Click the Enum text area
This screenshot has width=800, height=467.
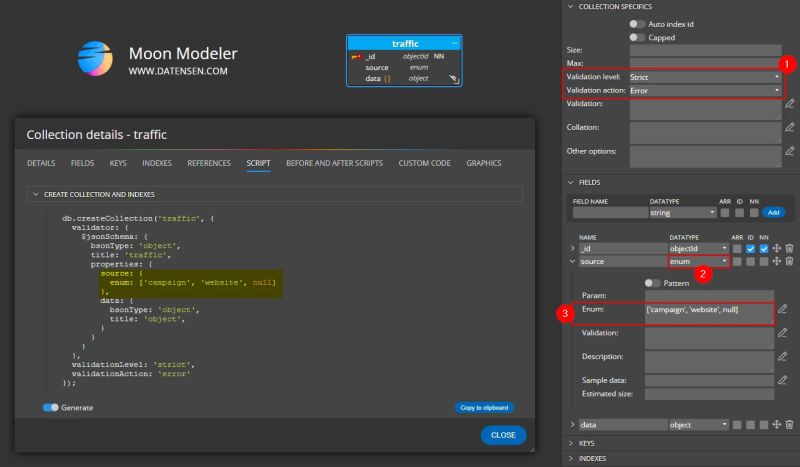tap(709, 313)
